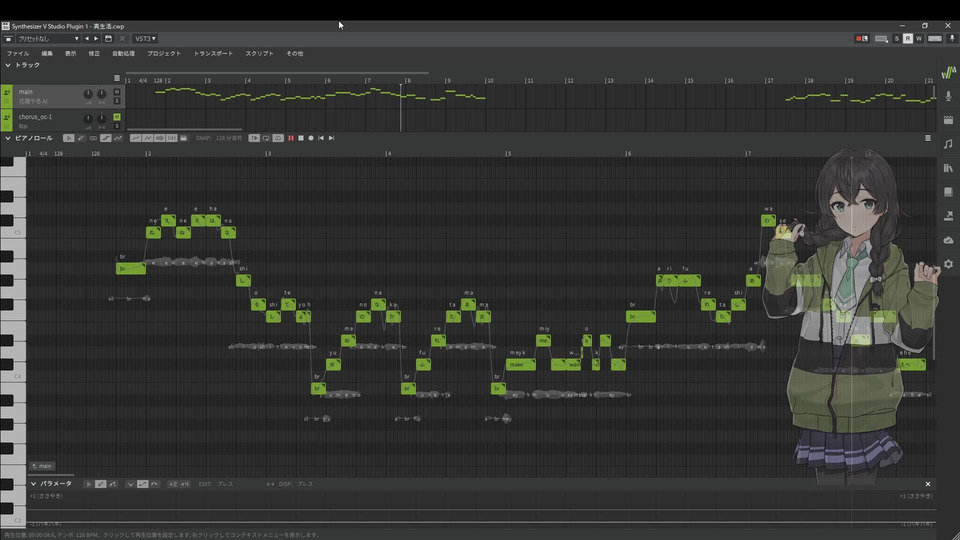Click the x4 zoom parameter button

point(184,484)
